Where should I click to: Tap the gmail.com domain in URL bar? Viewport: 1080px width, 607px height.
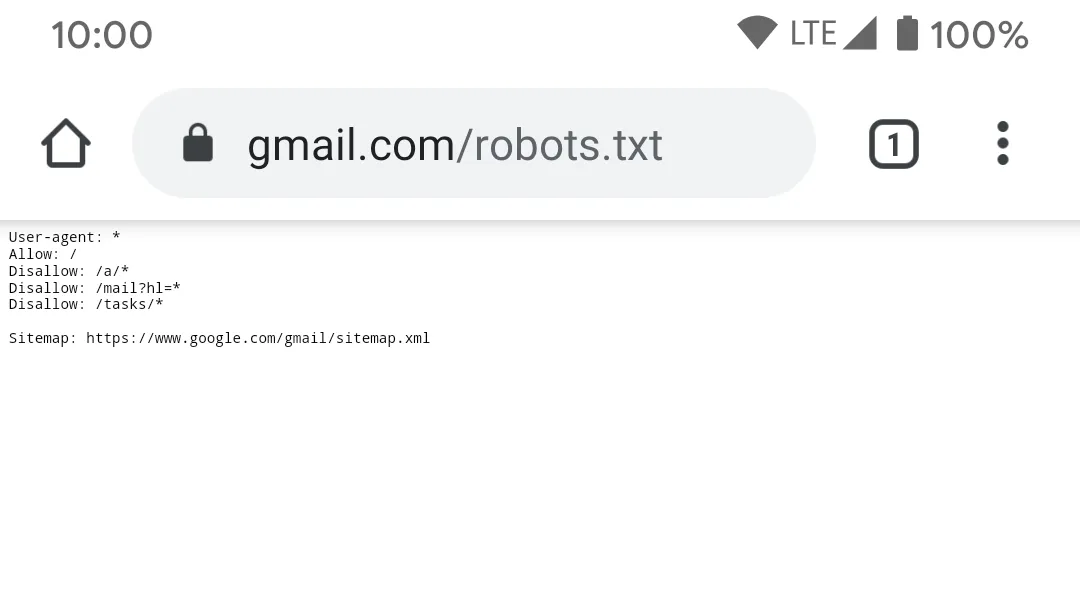point(351,146)
